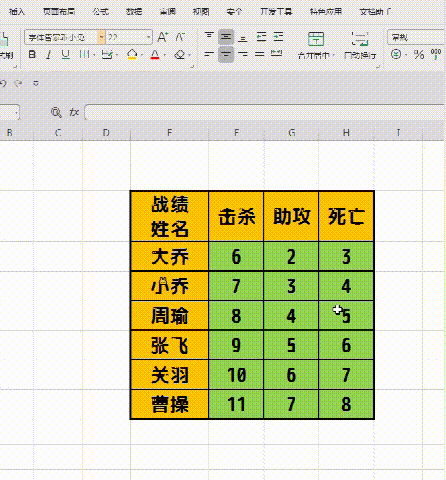Open the 数据 ribbon tab

[134, 12]
